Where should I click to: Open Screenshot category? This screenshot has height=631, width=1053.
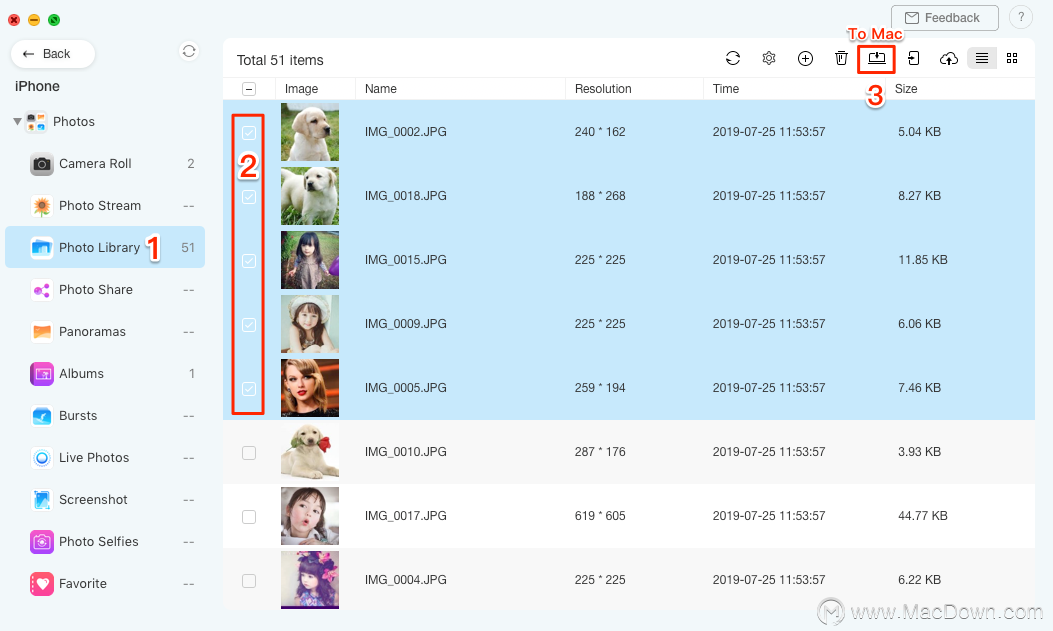pyautogui.click(x=105, y=499)
